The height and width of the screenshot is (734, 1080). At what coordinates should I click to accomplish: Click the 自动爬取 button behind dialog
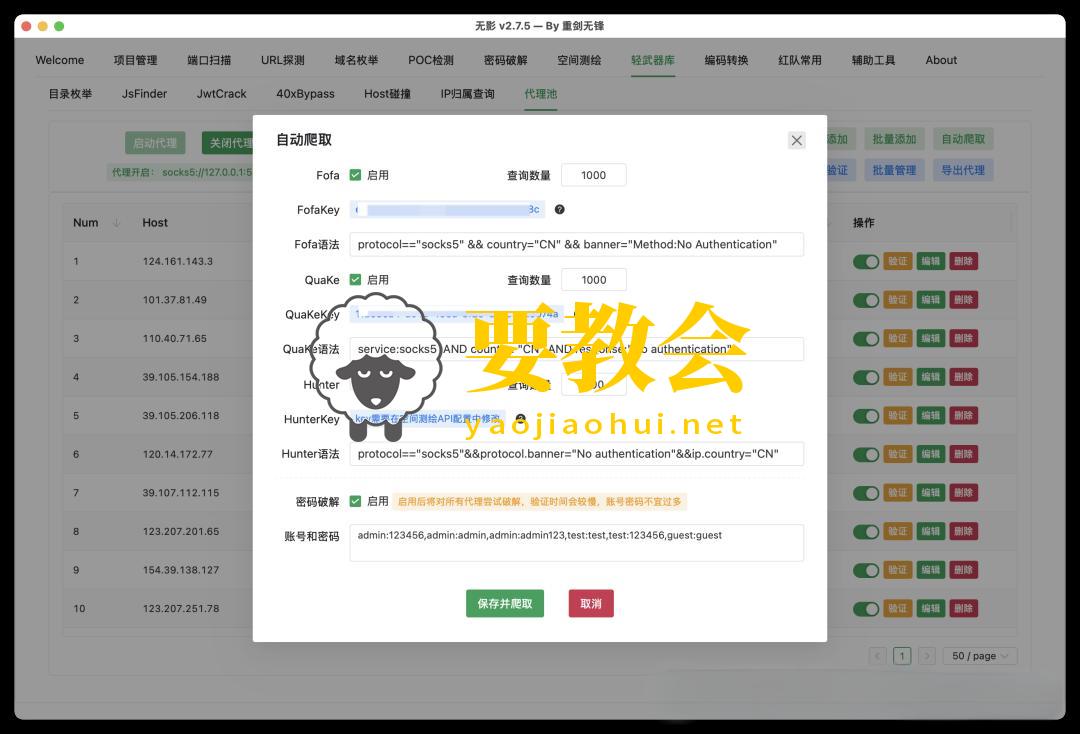click(x=964, y=139)
